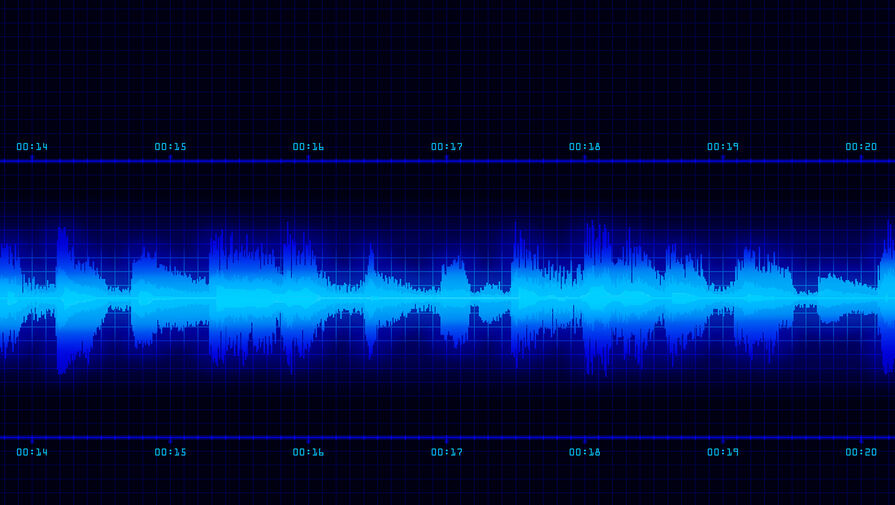Place cursor on waveform at 00:16
This screenshot has height=505, width=895.
(x=308, y=298)
